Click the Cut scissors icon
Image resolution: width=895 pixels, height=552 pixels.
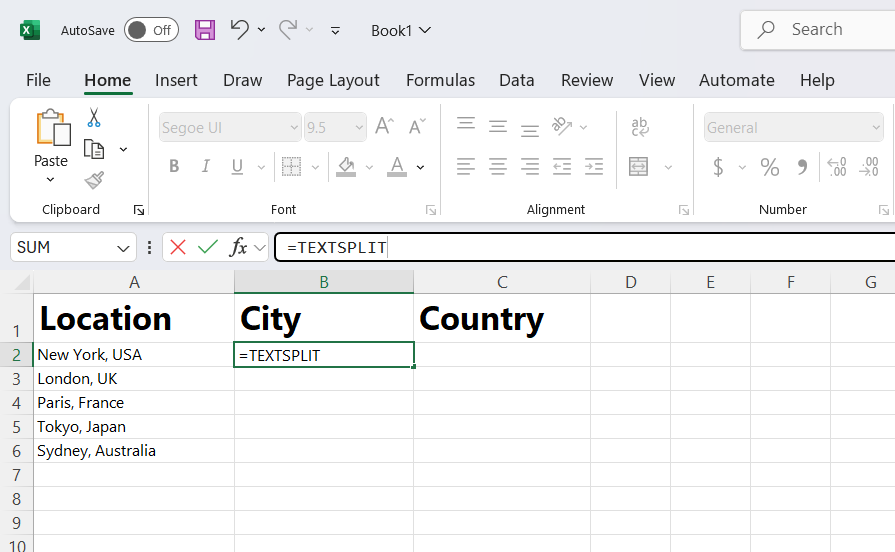click(94, 118)
